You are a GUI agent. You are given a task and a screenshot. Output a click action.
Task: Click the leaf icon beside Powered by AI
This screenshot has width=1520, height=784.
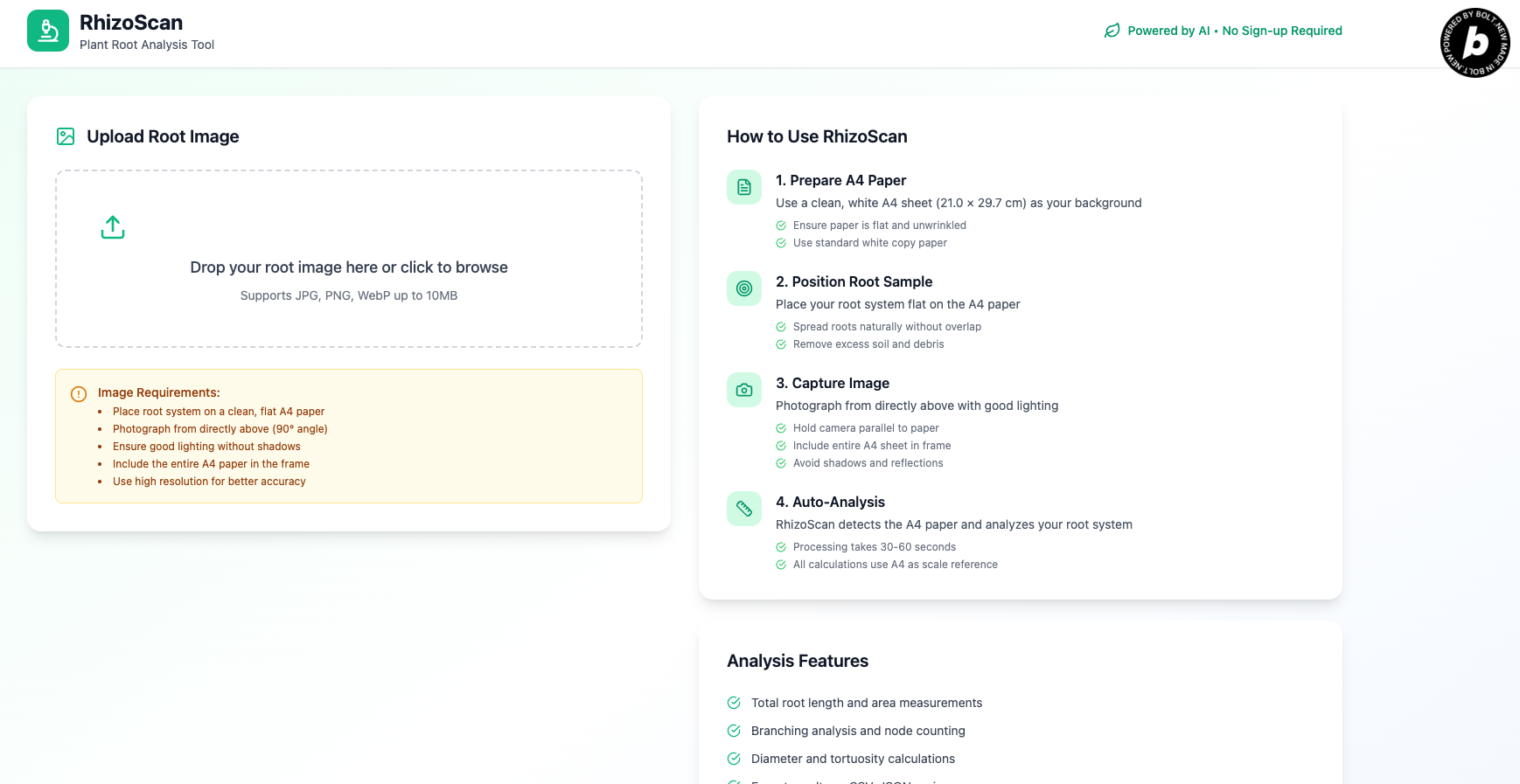coord(1112,31)
